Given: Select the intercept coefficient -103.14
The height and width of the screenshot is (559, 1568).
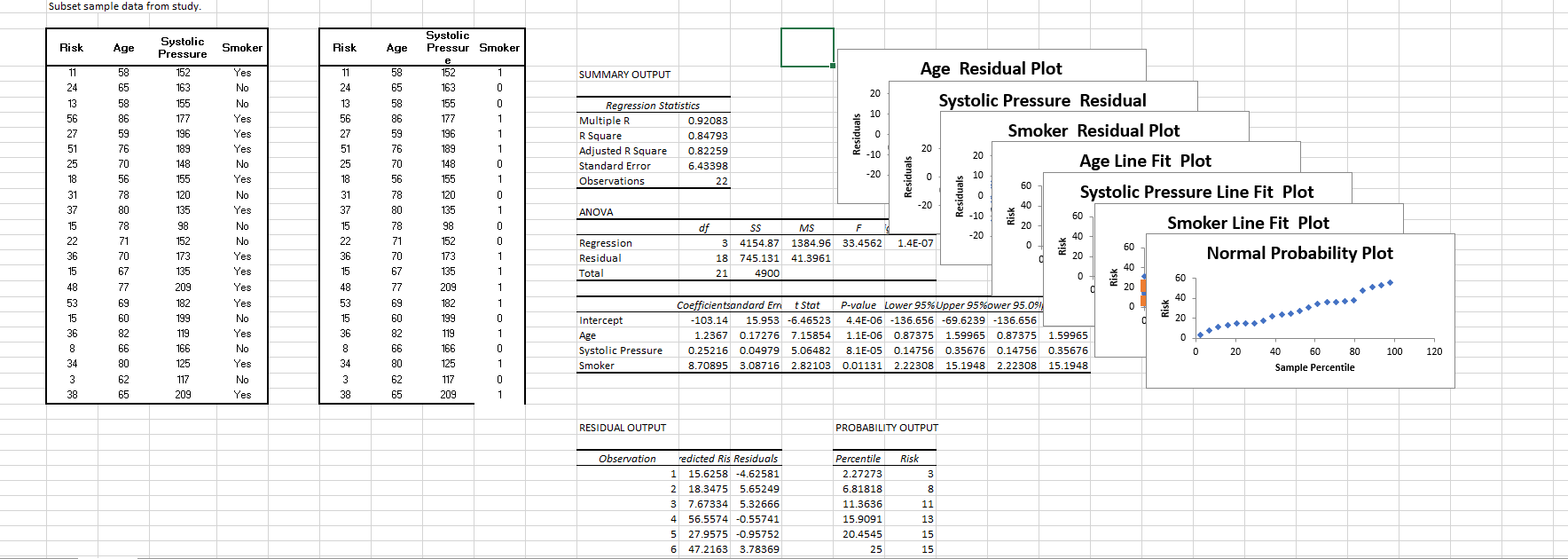Looking at the screenshot, I should [x=710, y=320].
